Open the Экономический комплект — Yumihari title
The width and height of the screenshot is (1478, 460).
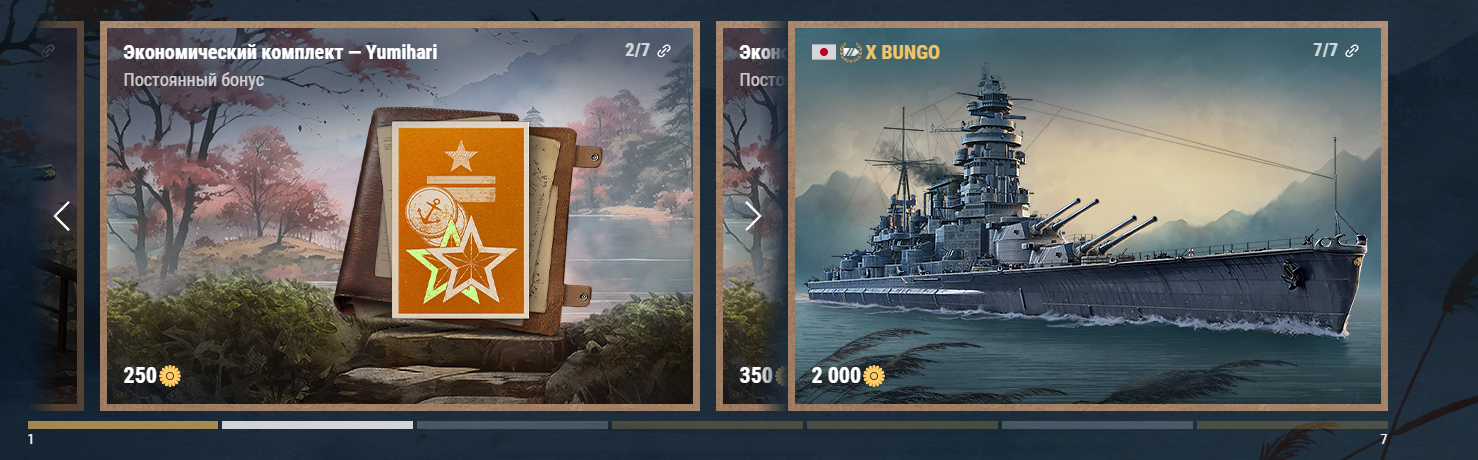pyautogui.click(x=280, y=52)
